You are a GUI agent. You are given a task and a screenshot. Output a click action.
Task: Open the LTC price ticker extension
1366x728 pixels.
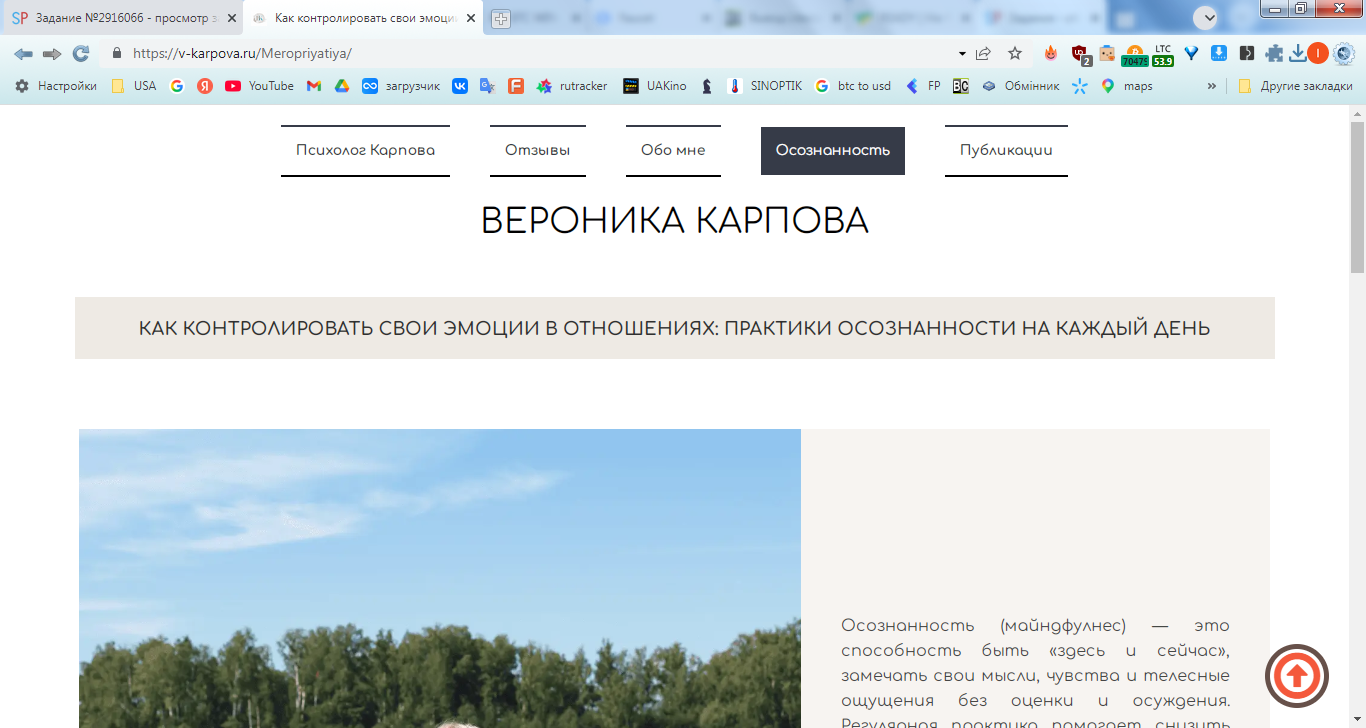tap(1163, 55)
